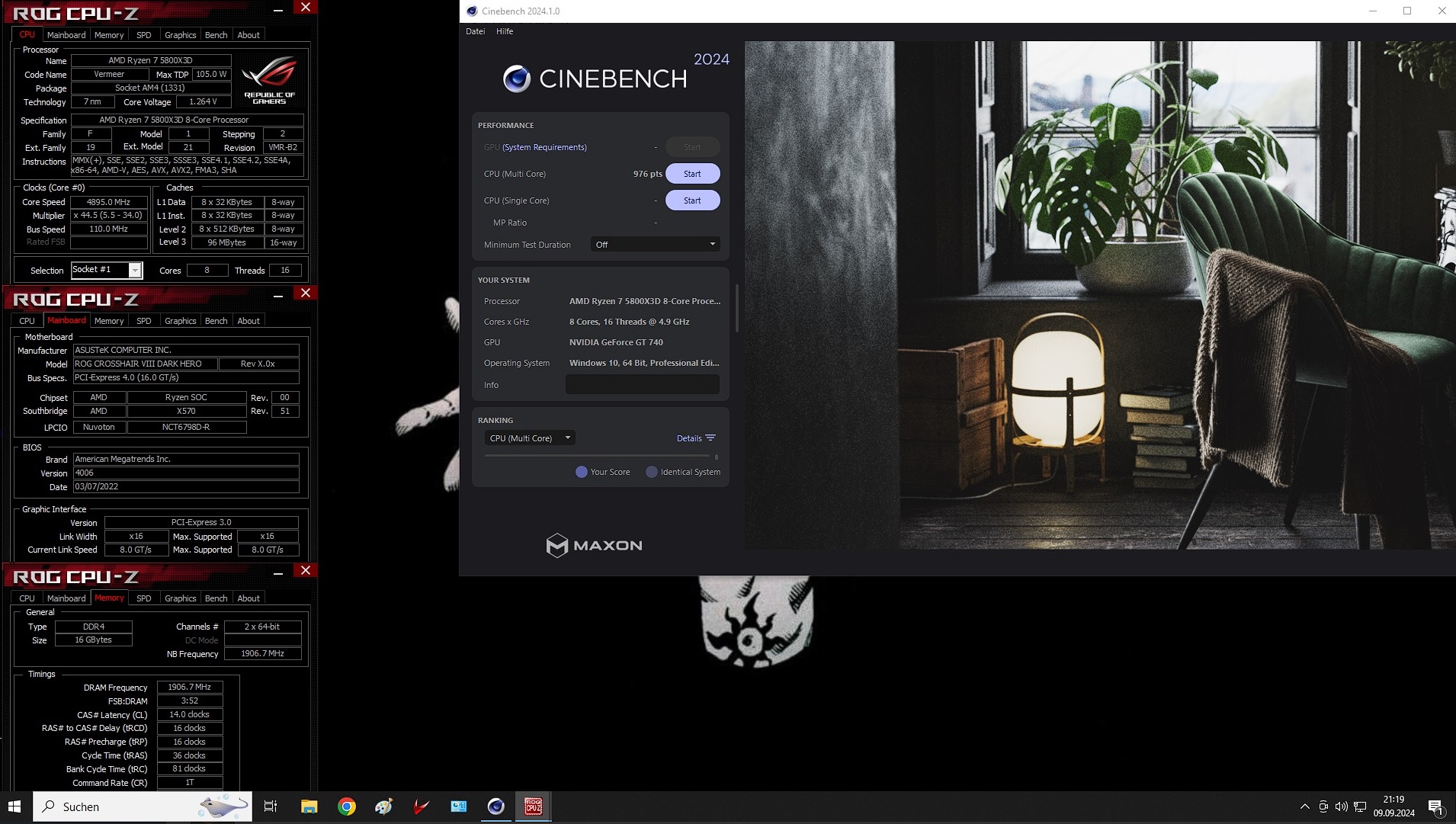Open the Hilfe menu in Cinebench

click(505, 31)
